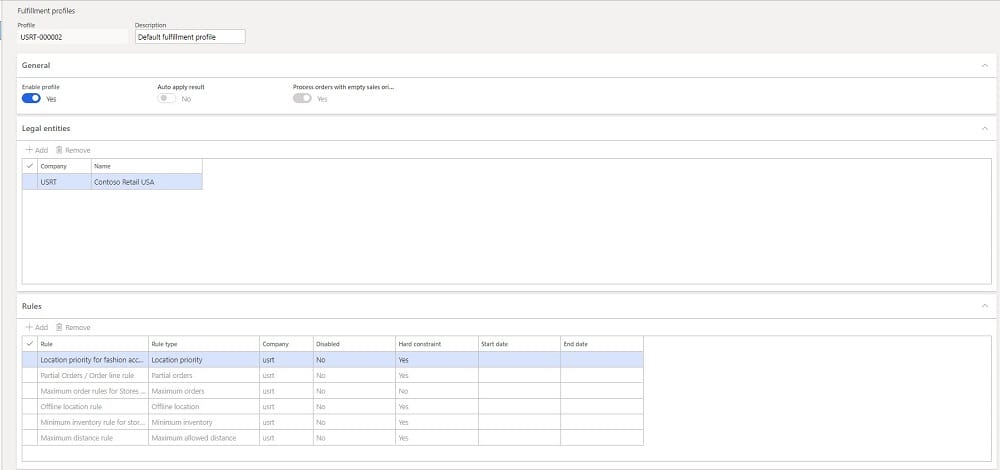Image resolution: width=1000 pixels, height=470 pixels.
Task: Select the Maximum distance rule row
Action: (92, 438)
